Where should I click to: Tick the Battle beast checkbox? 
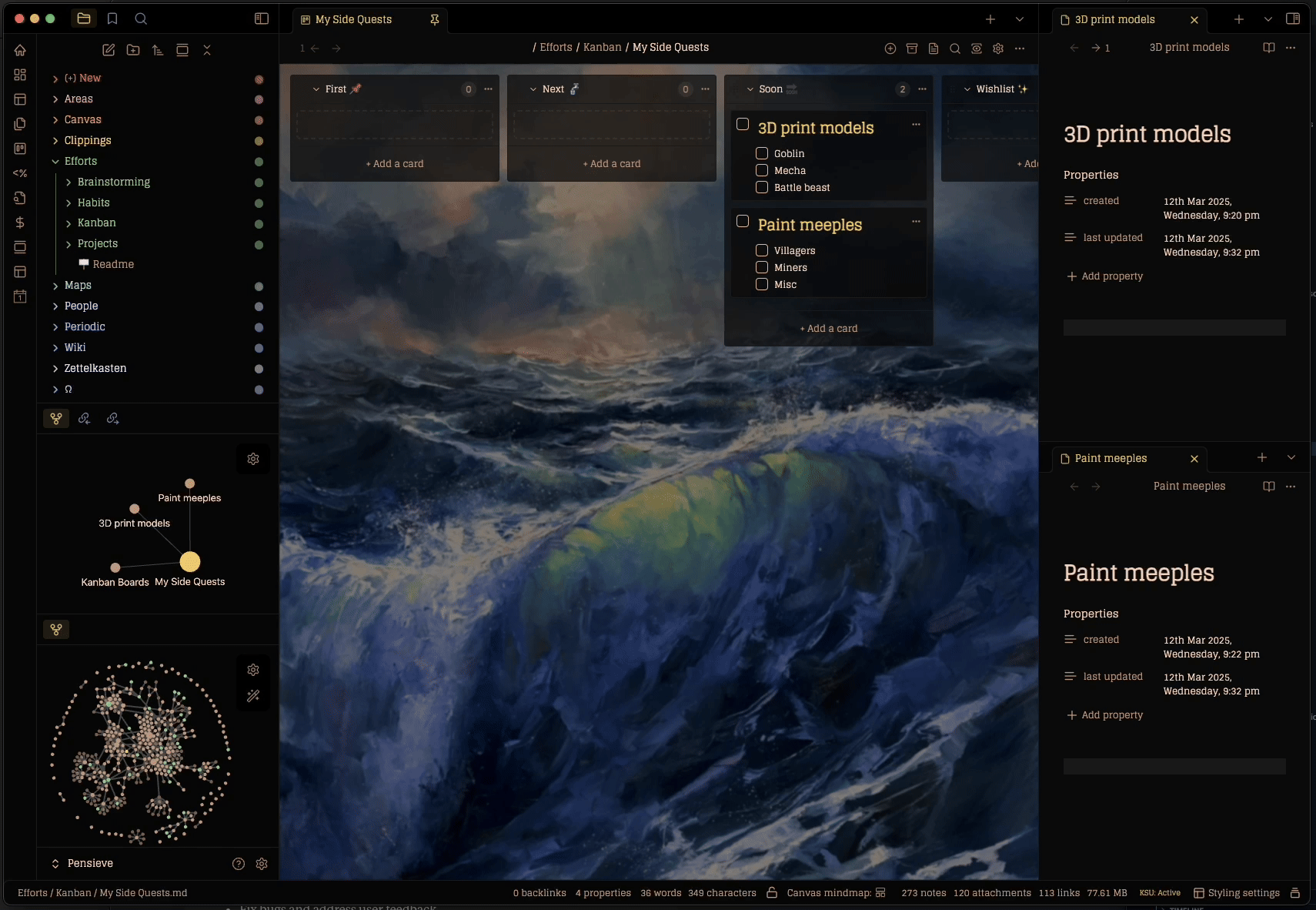[x=762, y=187]
